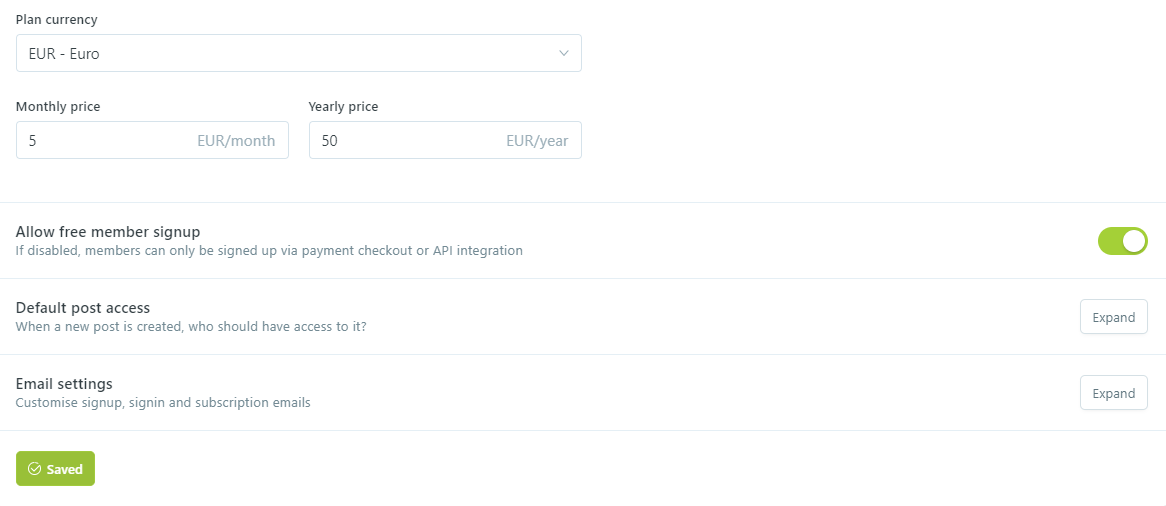This screenshot has width=1166, height=506.
Task: Click the Yearly price label
Action: (343, 107)
